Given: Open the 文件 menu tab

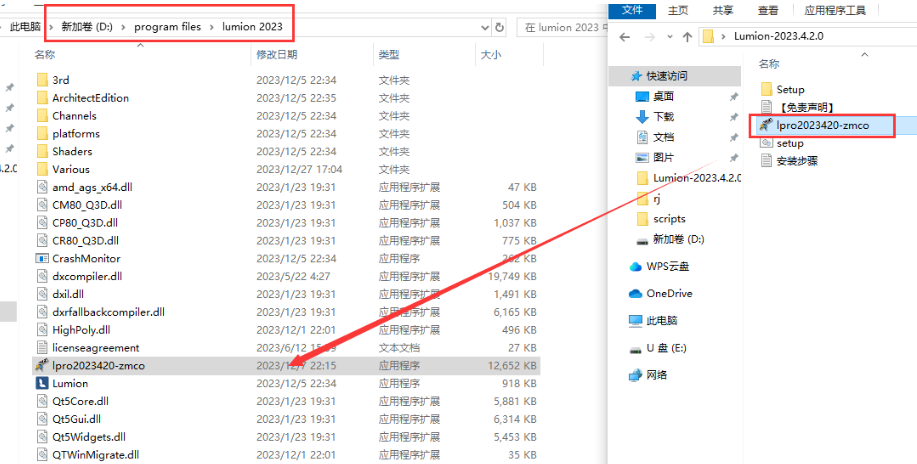Looking at the screenshot, I should click(x=632, y=10).
